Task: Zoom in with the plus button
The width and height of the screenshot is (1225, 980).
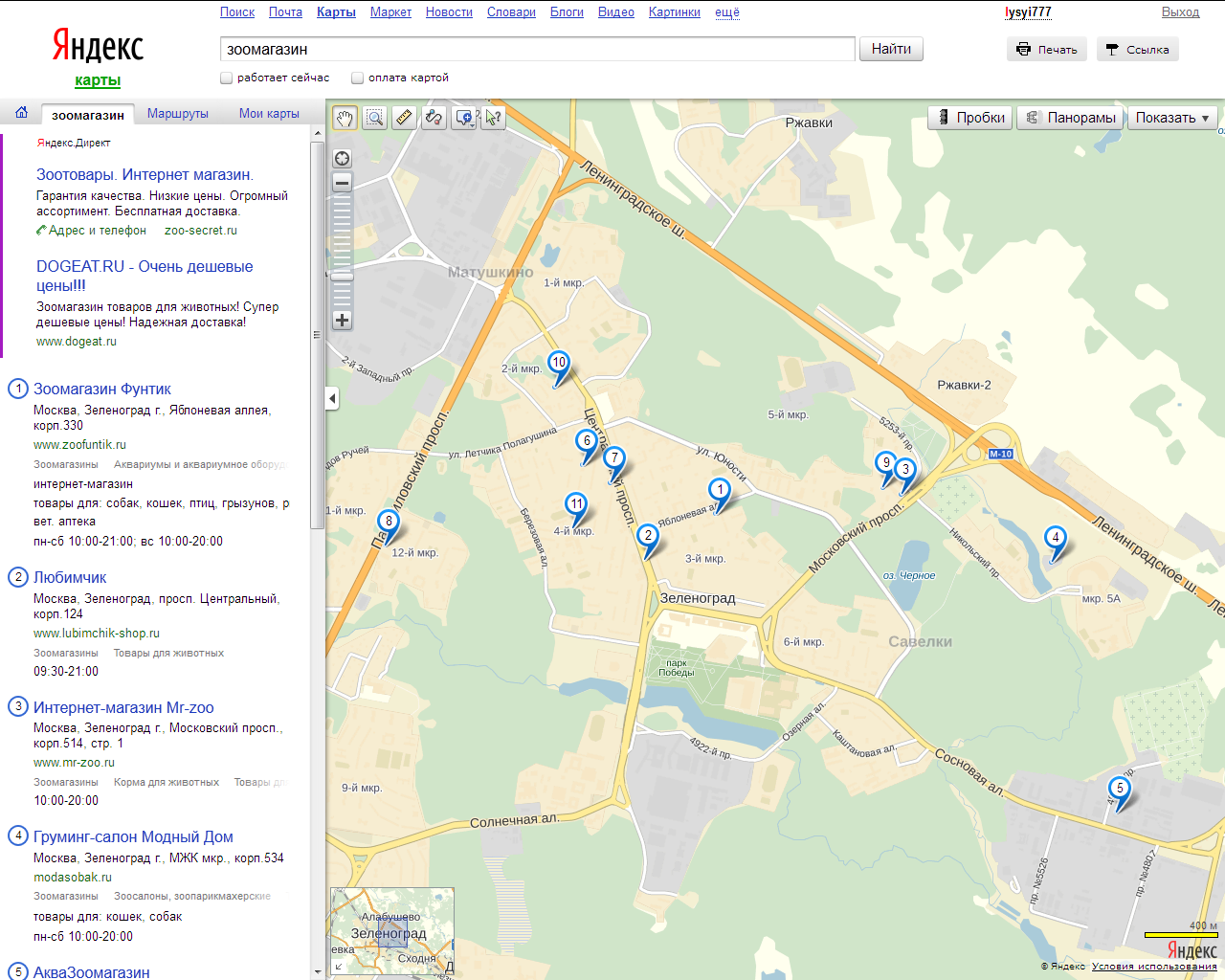Action: [x=342, y=320]
